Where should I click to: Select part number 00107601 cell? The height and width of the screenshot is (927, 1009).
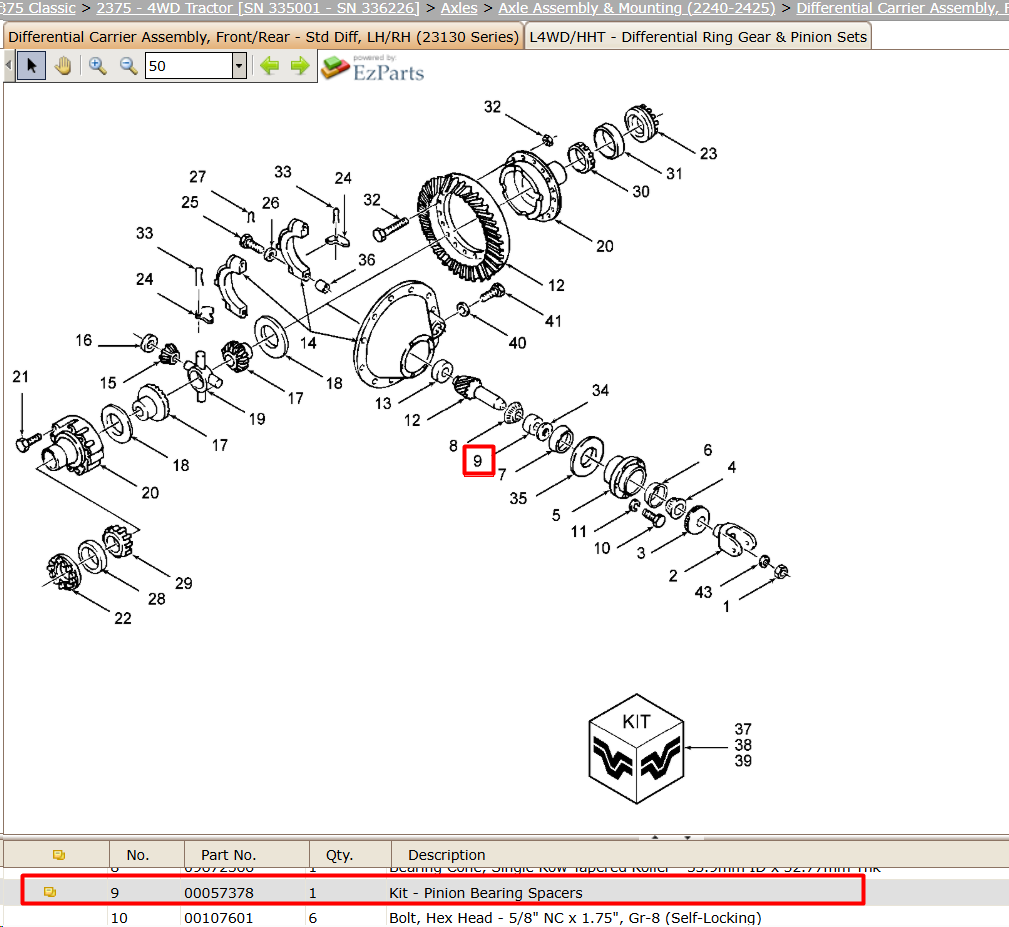(x=219, y=918)
